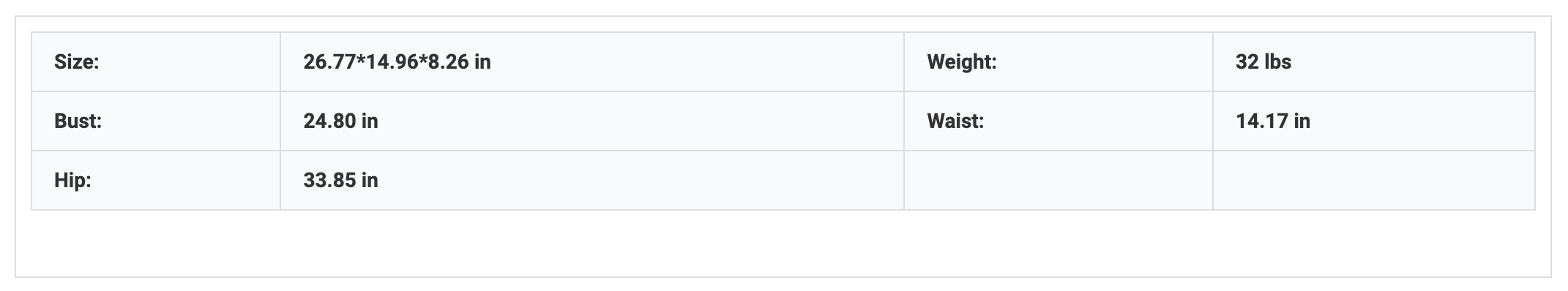Select the 14.17 in waist value

click(x=1273, y=121)
